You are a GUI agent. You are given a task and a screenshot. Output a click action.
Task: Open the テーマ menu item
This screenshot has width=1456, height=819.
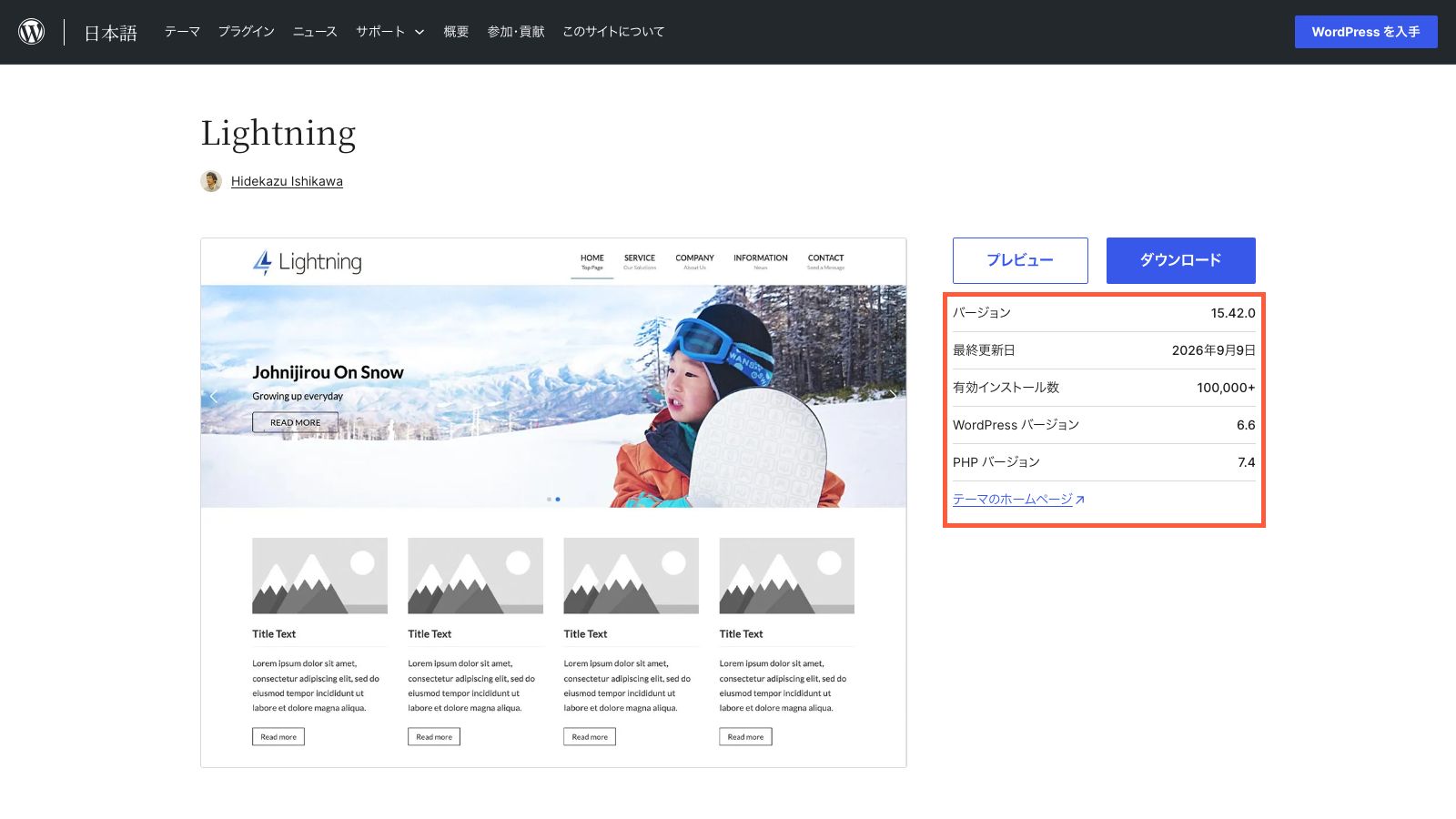[x=182, y=32]
